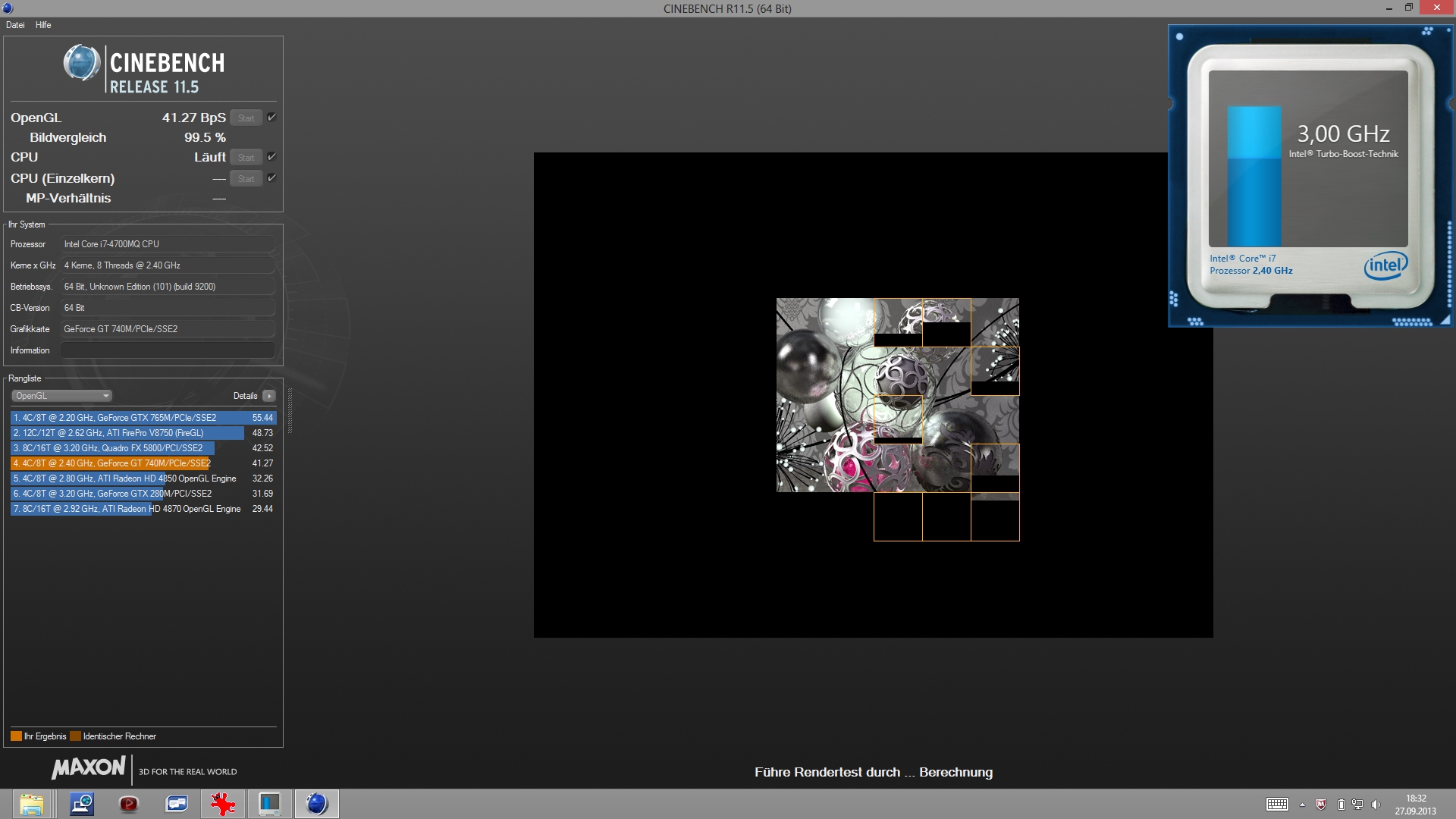Click the Rangliste panel resize grip
Screen dimensions: 1456x819
click(x=290, y=411)
